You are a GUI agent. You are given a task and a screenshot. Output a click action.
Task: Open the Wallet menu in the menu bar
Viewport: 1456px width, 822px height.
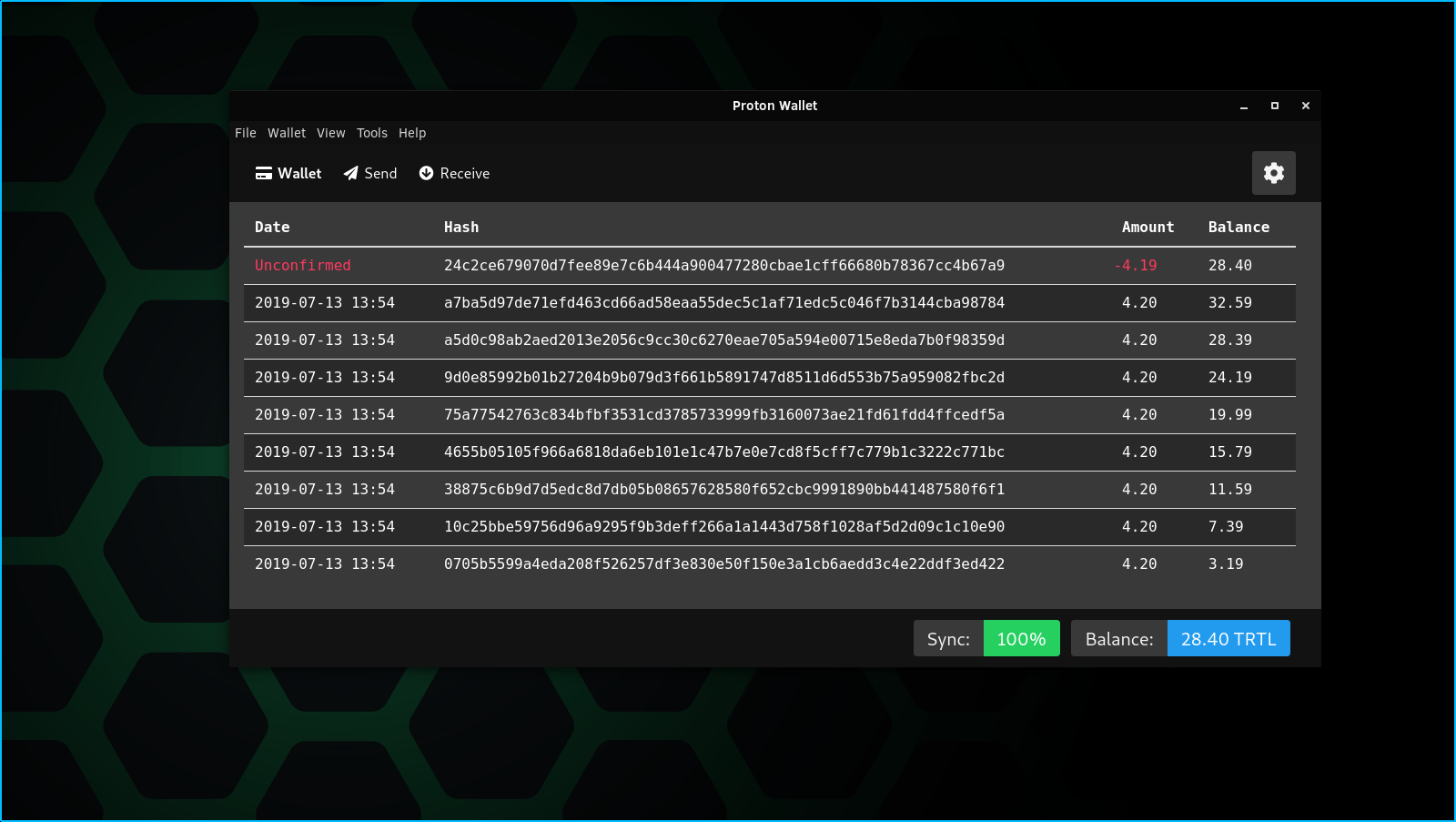pyautogui.click(x=287, y=133)
